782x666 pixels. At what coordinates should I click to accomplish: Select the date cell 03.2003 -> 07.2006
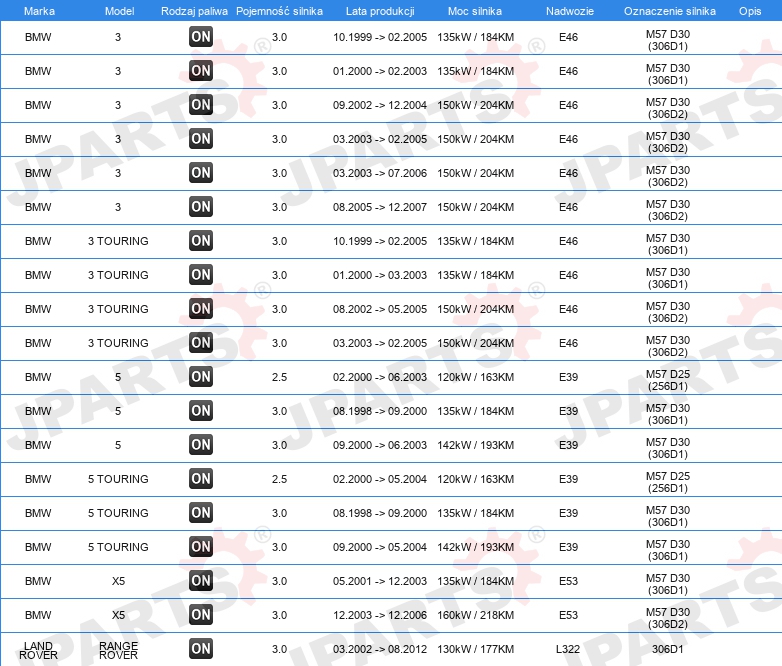[x=380, y=173]
